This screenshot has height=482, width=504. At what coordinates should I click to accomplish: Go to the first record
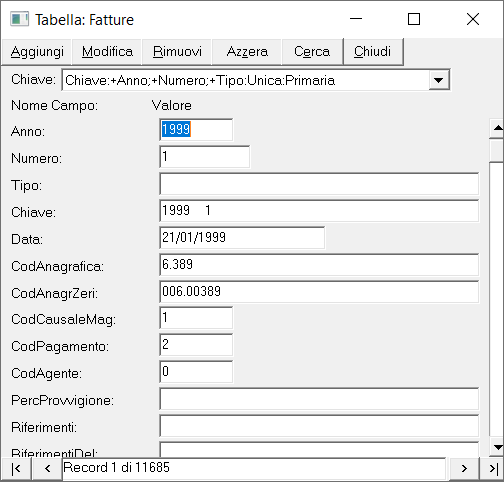[x=16, y=469]
